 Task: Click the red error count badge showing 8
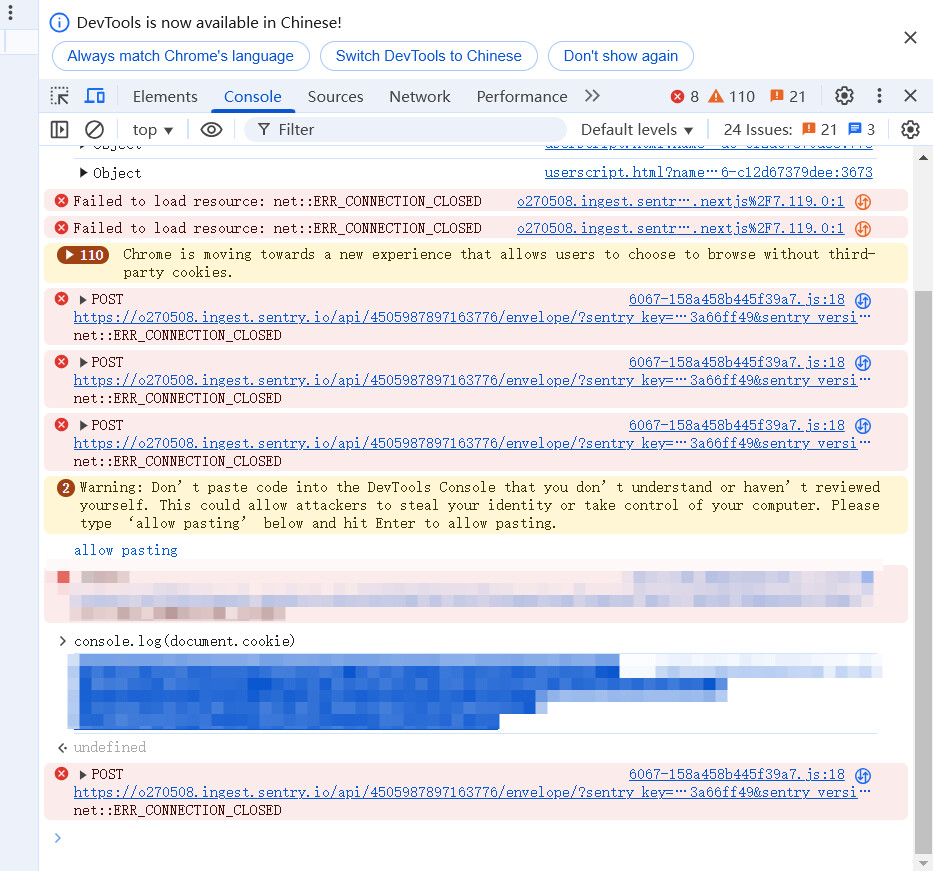point(685,97)
